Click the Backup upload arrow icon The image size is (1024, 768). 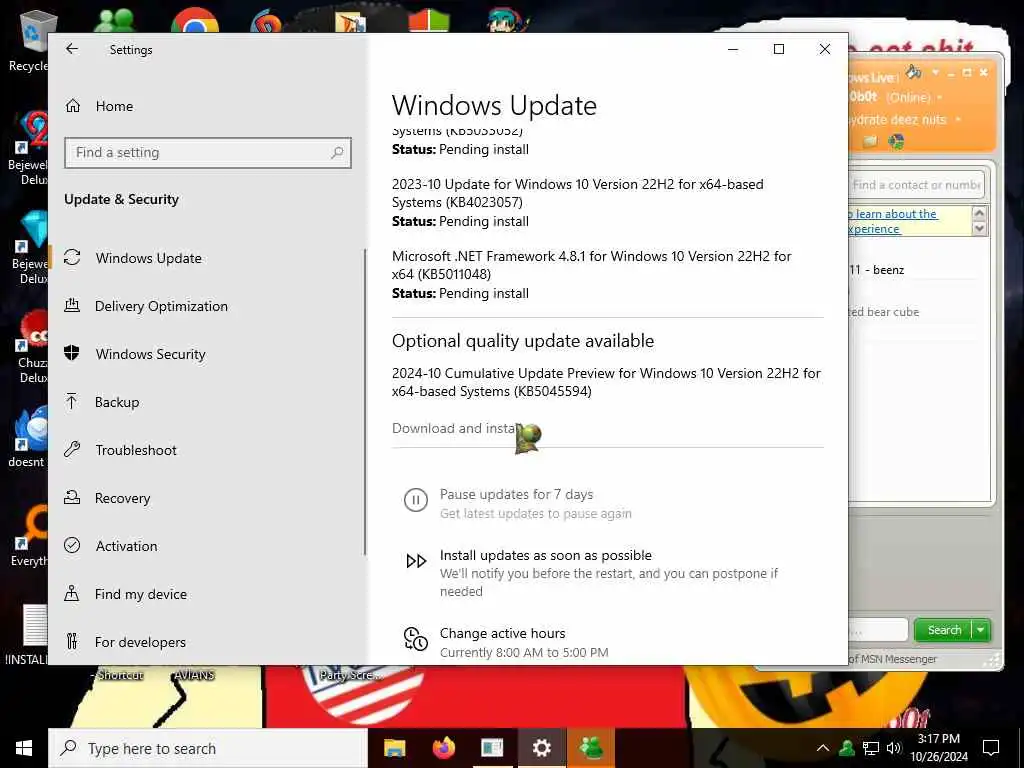(72, 402)
